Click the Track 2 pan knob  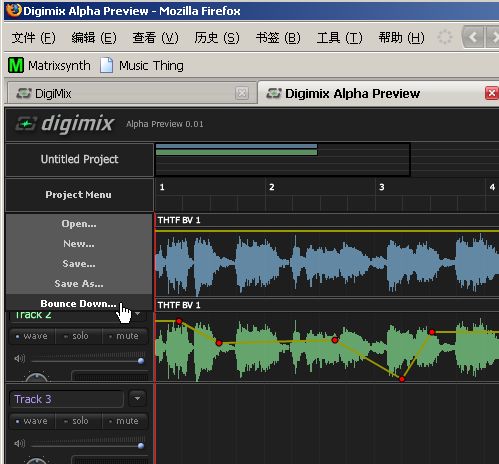click(37, 378)
